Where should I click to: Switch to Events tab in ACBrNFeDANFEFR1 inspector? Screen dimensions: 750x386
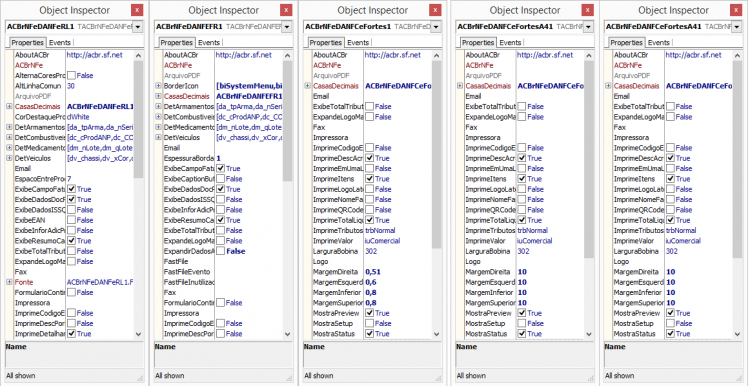pyautogui.click(x=209, y=43)
